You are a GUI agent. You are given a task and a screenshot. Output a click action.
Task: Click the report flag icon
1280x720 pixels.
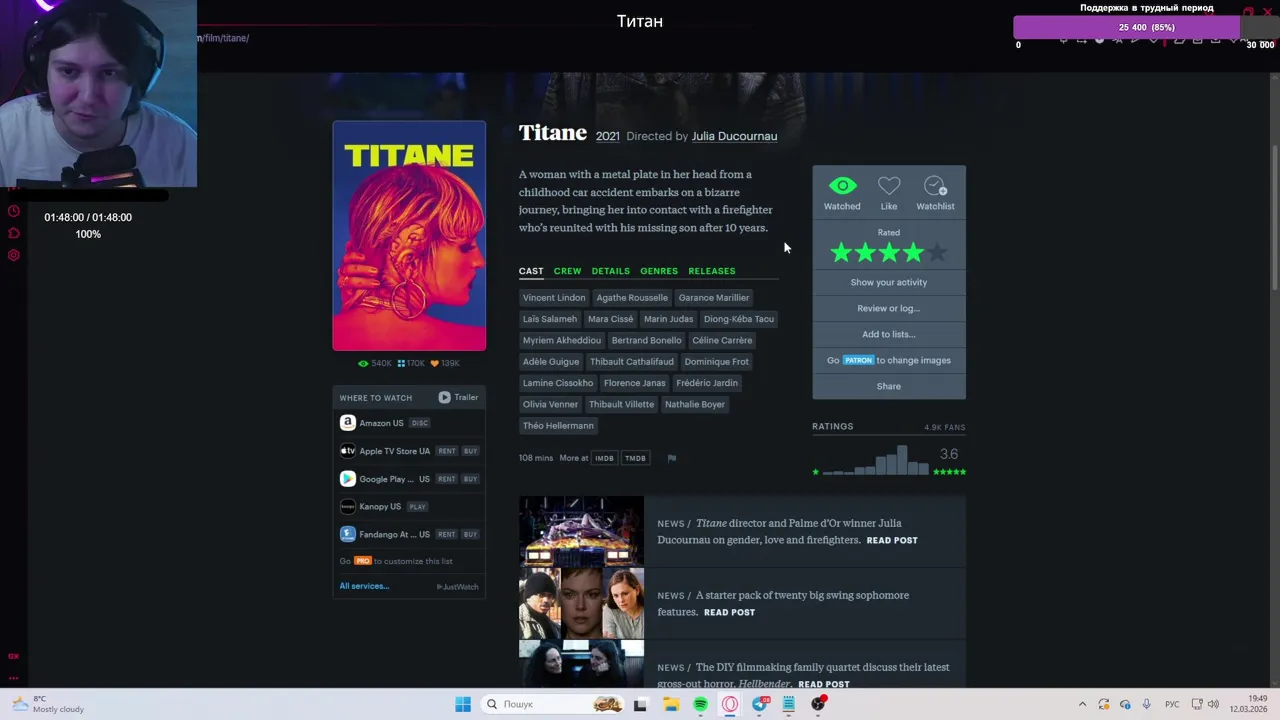[x=672, y=458]
